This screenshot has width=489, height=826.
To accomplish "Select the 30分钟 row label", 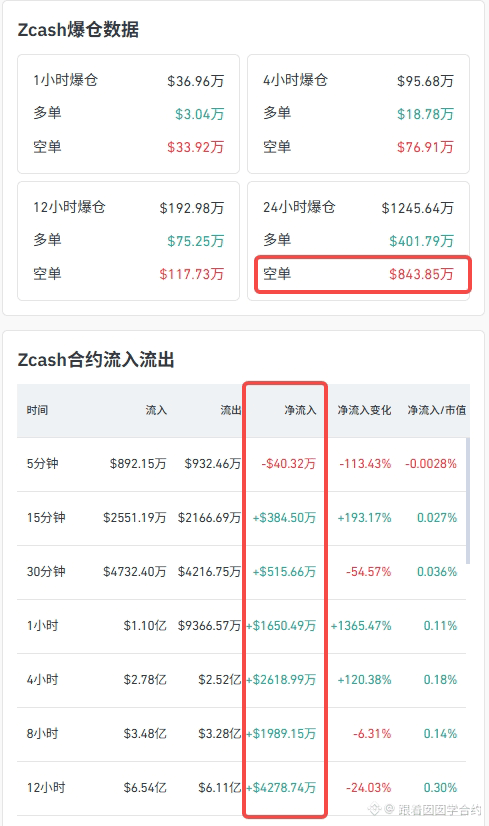I will click(46, 572).
